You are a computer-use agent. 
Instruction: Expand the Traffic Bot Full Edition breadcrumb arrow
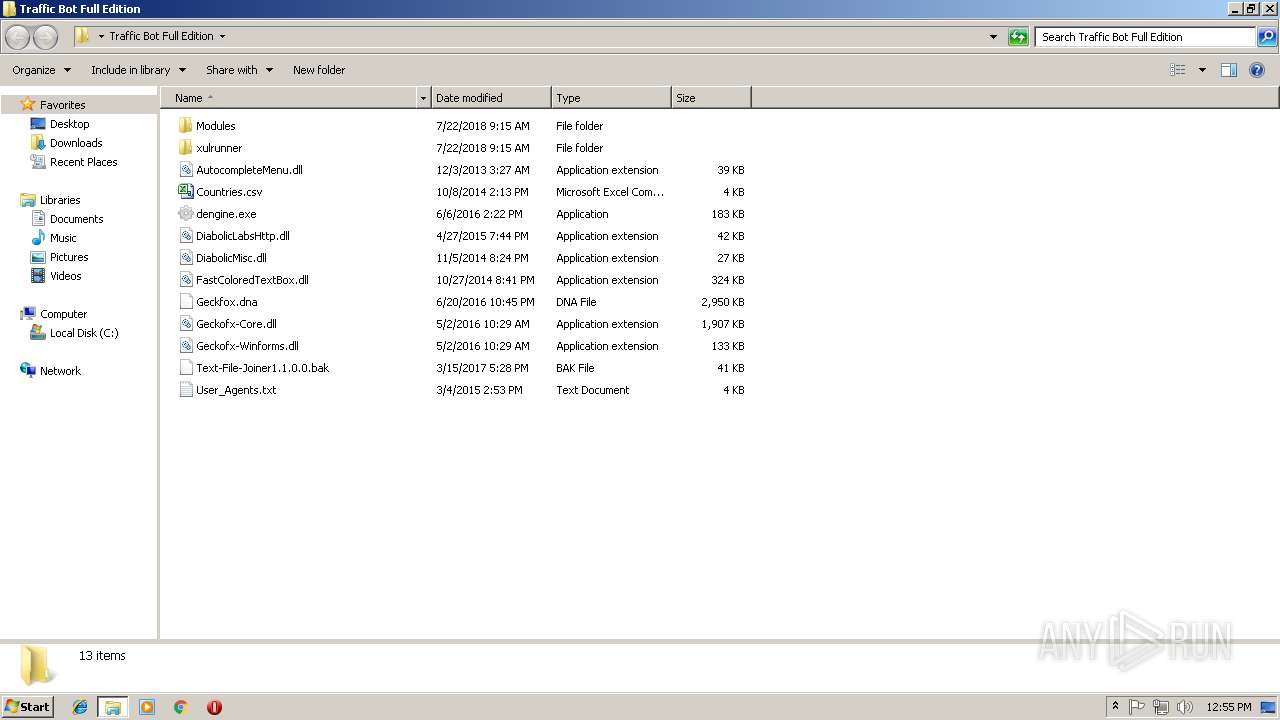pyautogui.click(x=222, y=36)
